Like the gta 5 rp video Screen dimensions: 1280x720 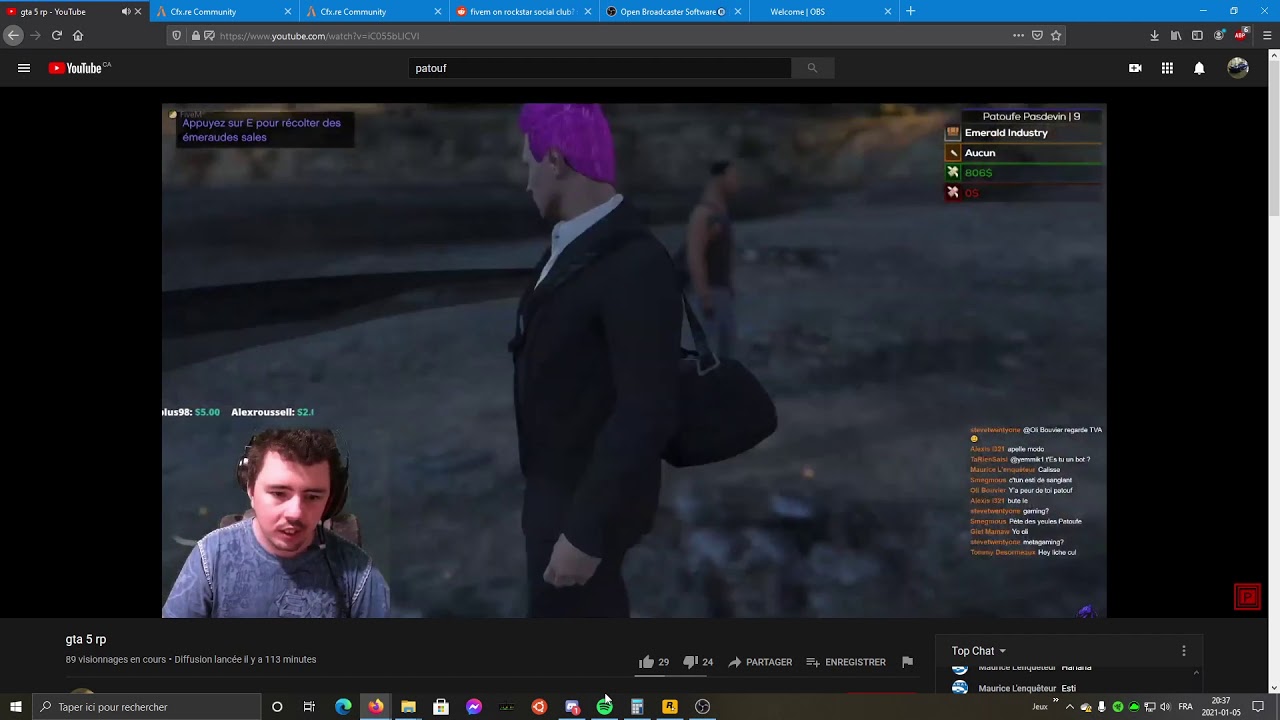coord(654,662)
